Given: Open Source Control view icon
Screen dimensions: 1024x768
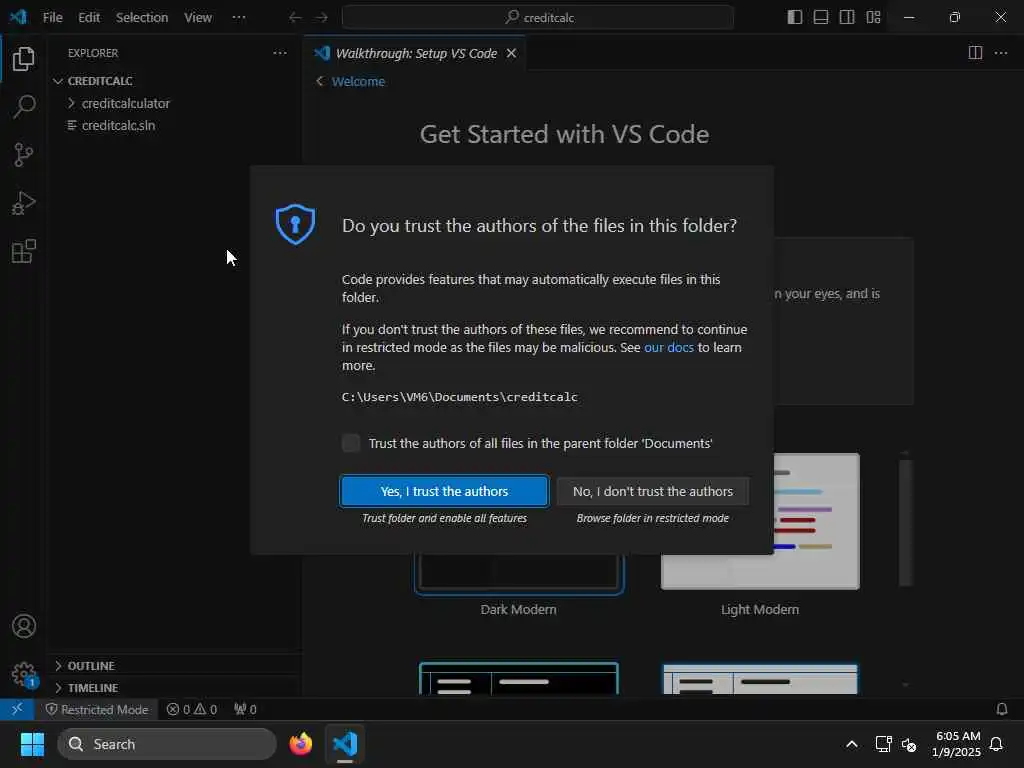Looking at the screenshot, I should (x=24, y=155).
